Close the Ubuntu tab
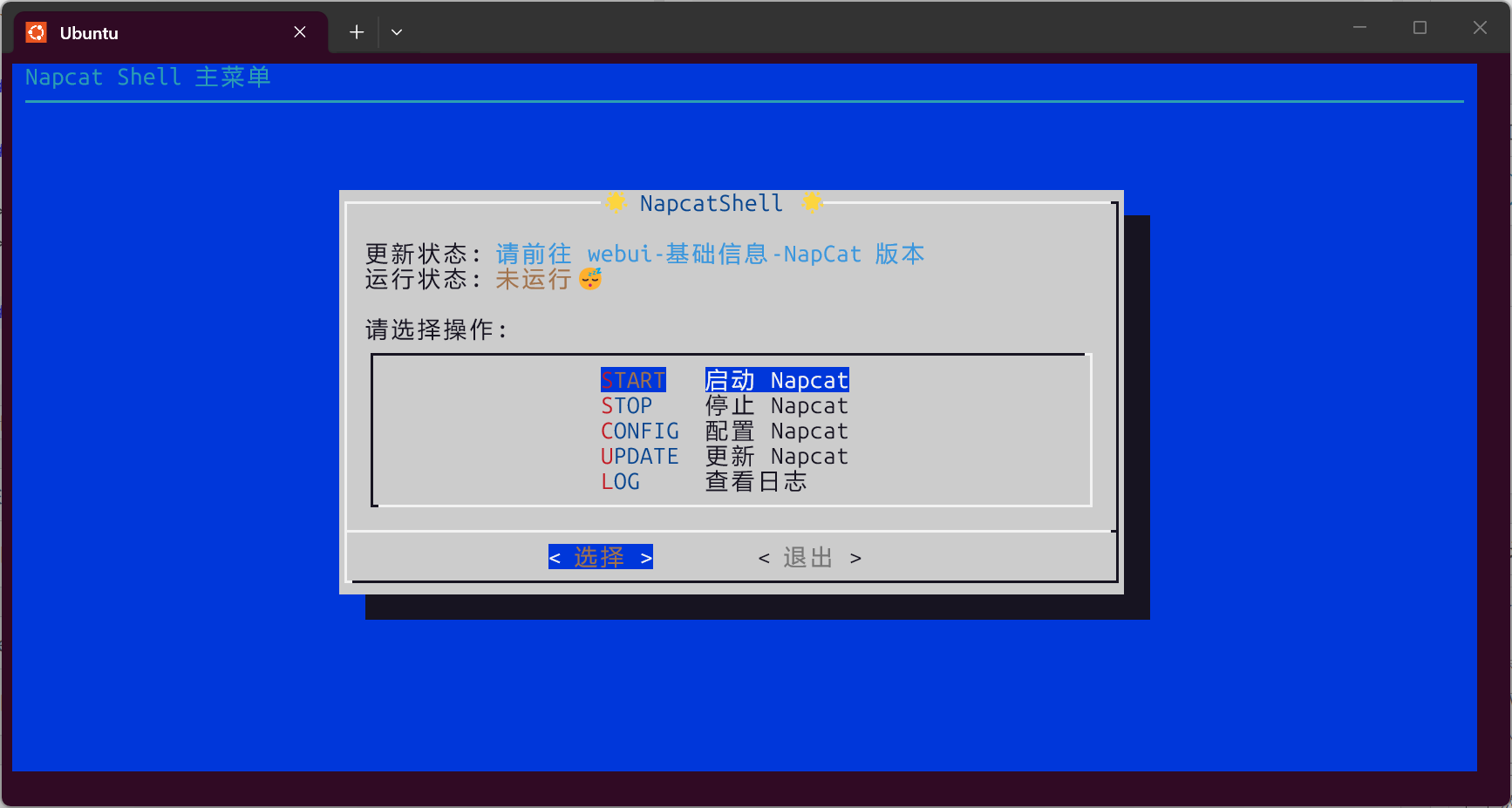Viewport: 1512px width, 808px height. click(x=300, y=32)
